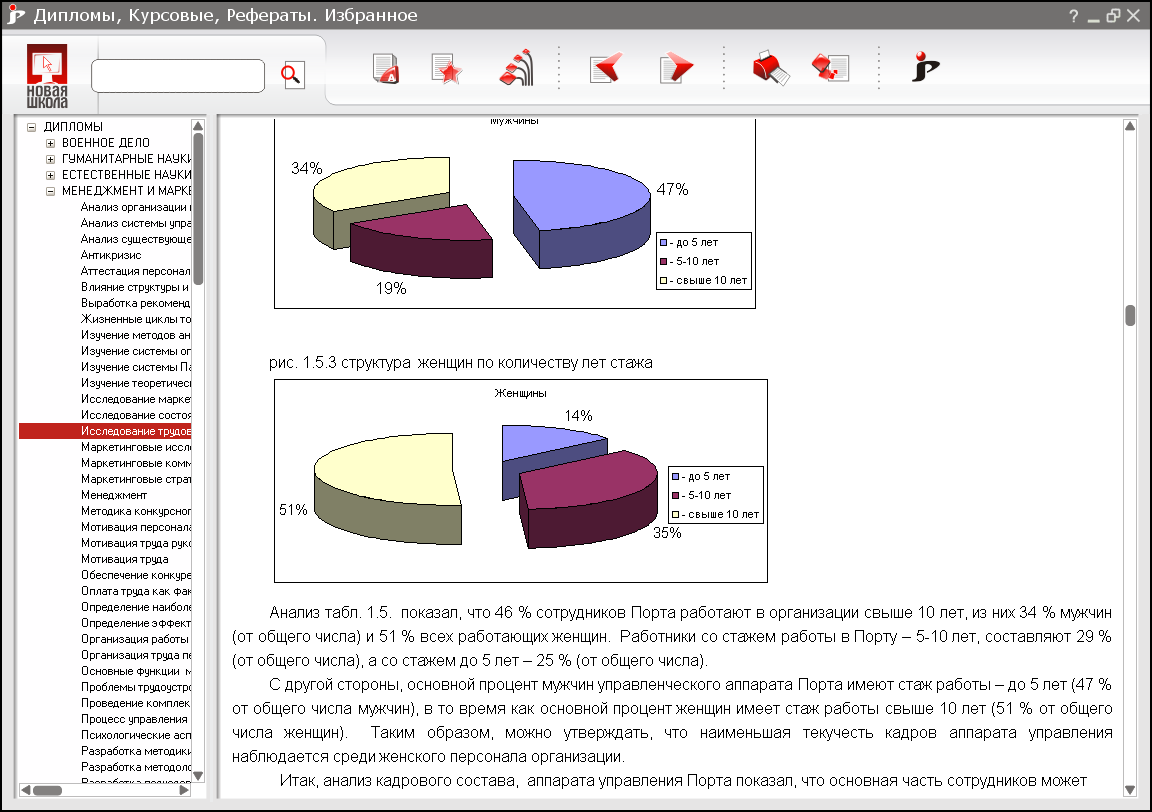This screenshot has width=1152, height=812.
Task: Select the ДИПЛОМЫ tree label
Action: (x=73, y=126)
